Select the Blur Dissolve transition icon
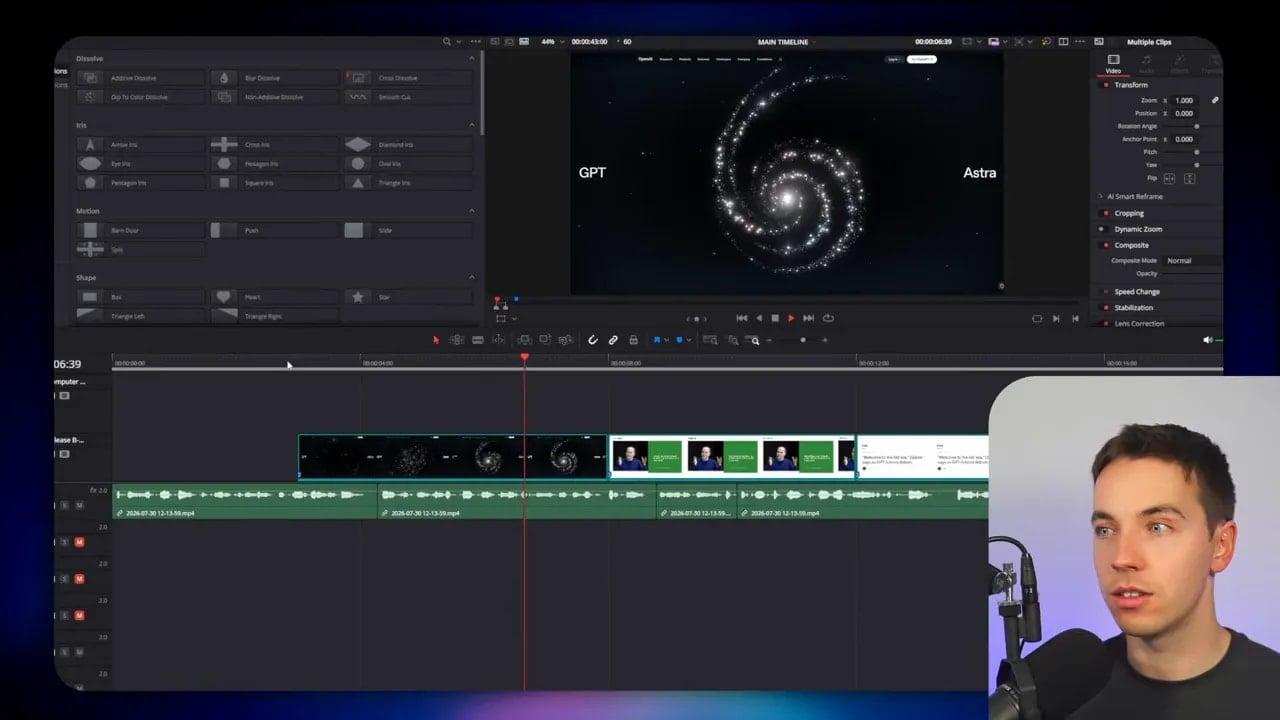The image size is (1280, 720). pyautogui.click(x=224, y=78)
